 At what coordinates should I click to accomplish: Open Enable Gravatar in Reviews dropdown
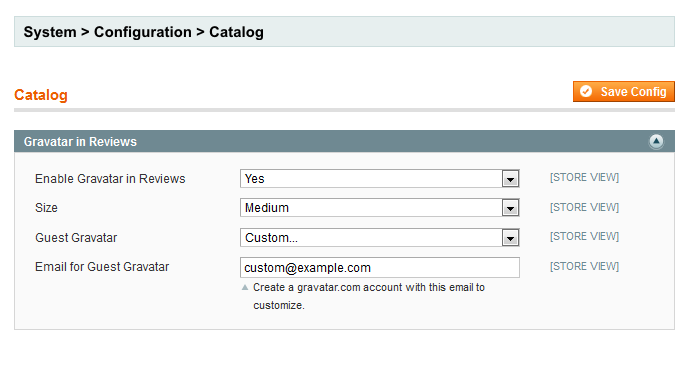pyautogui.click(x=380, y=179)
